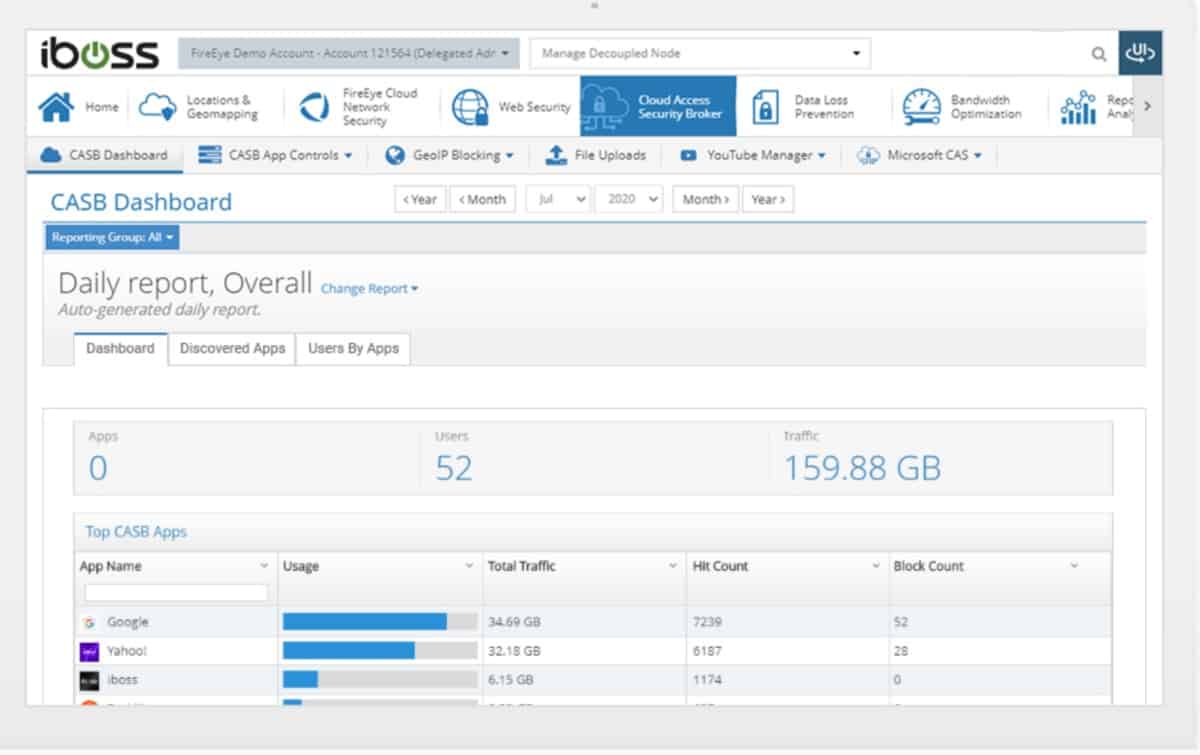This screenshot has height=755, width=1200.
Task: Click the Cloud Access Security Broker icon
Action: coord(606,107)
